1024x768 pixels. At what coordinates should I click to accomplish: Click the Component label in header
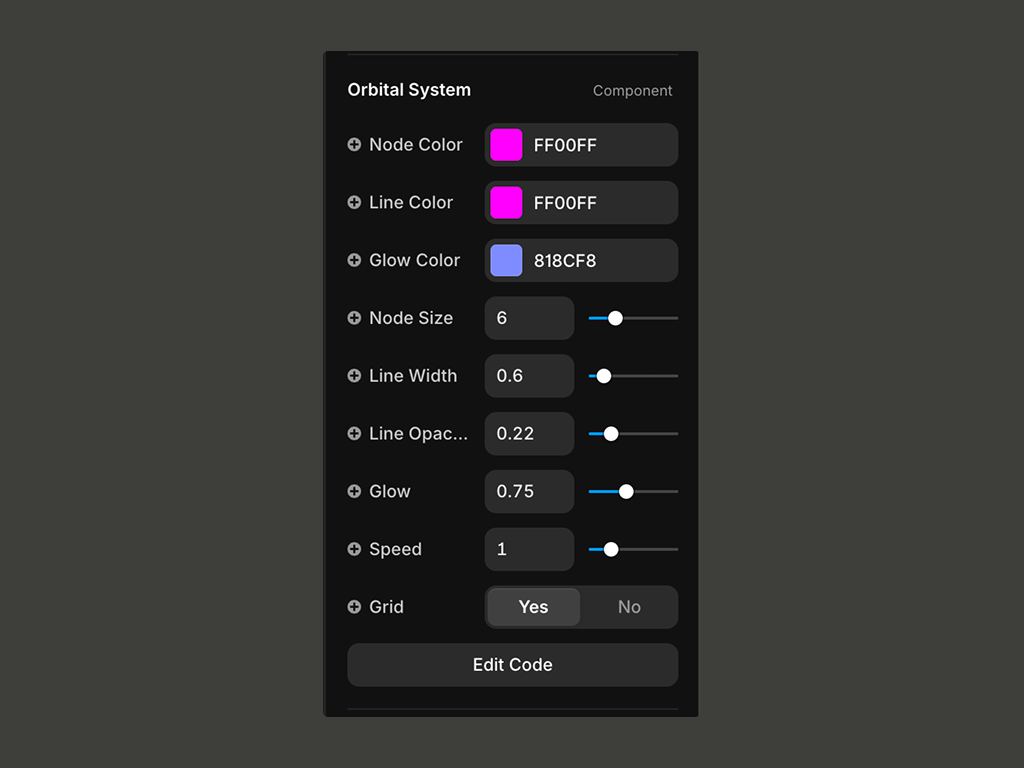632,91
